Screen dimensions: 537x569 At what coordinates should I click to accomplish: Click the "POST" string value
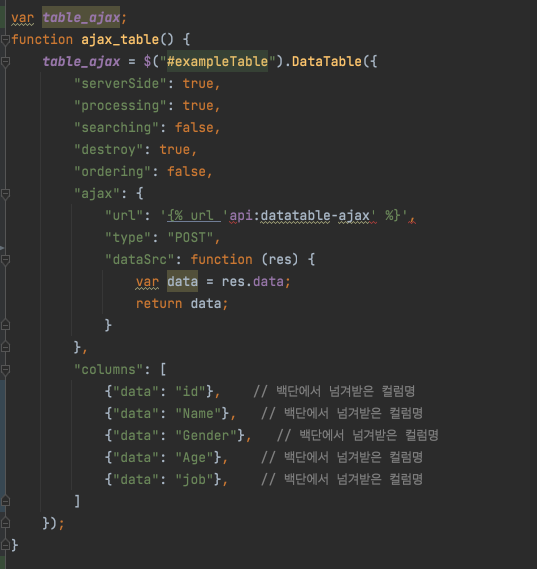(x=190, y=238)
